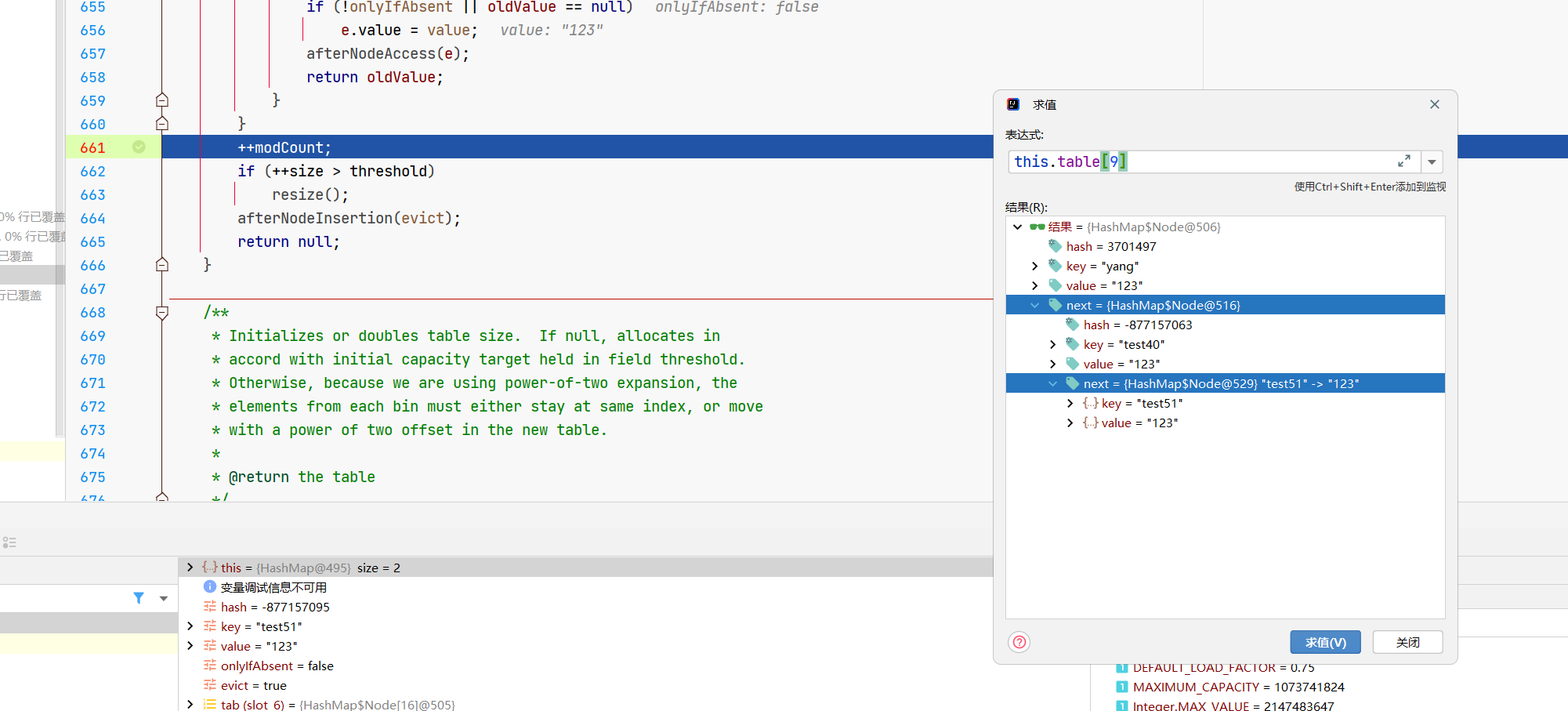Viewport: 1568px width, 711px height.
Task: Click return oldValue on line 658
Action: pos(375,77)
